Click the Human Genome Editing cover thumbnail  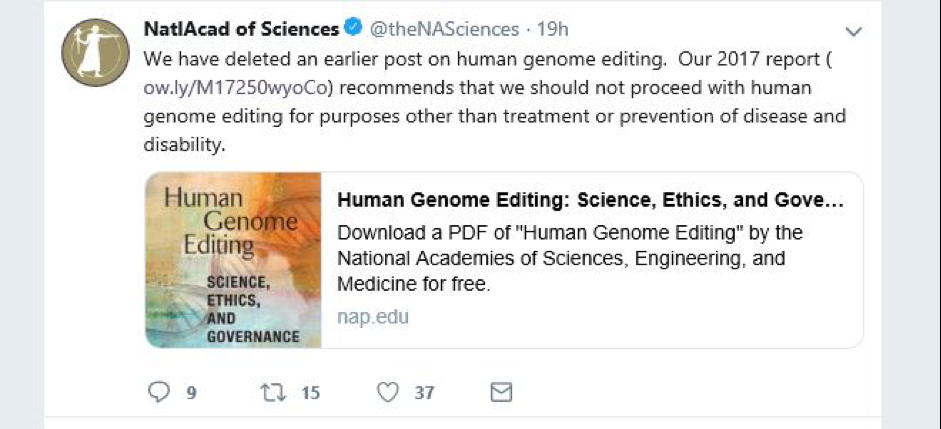pos(233,260)
